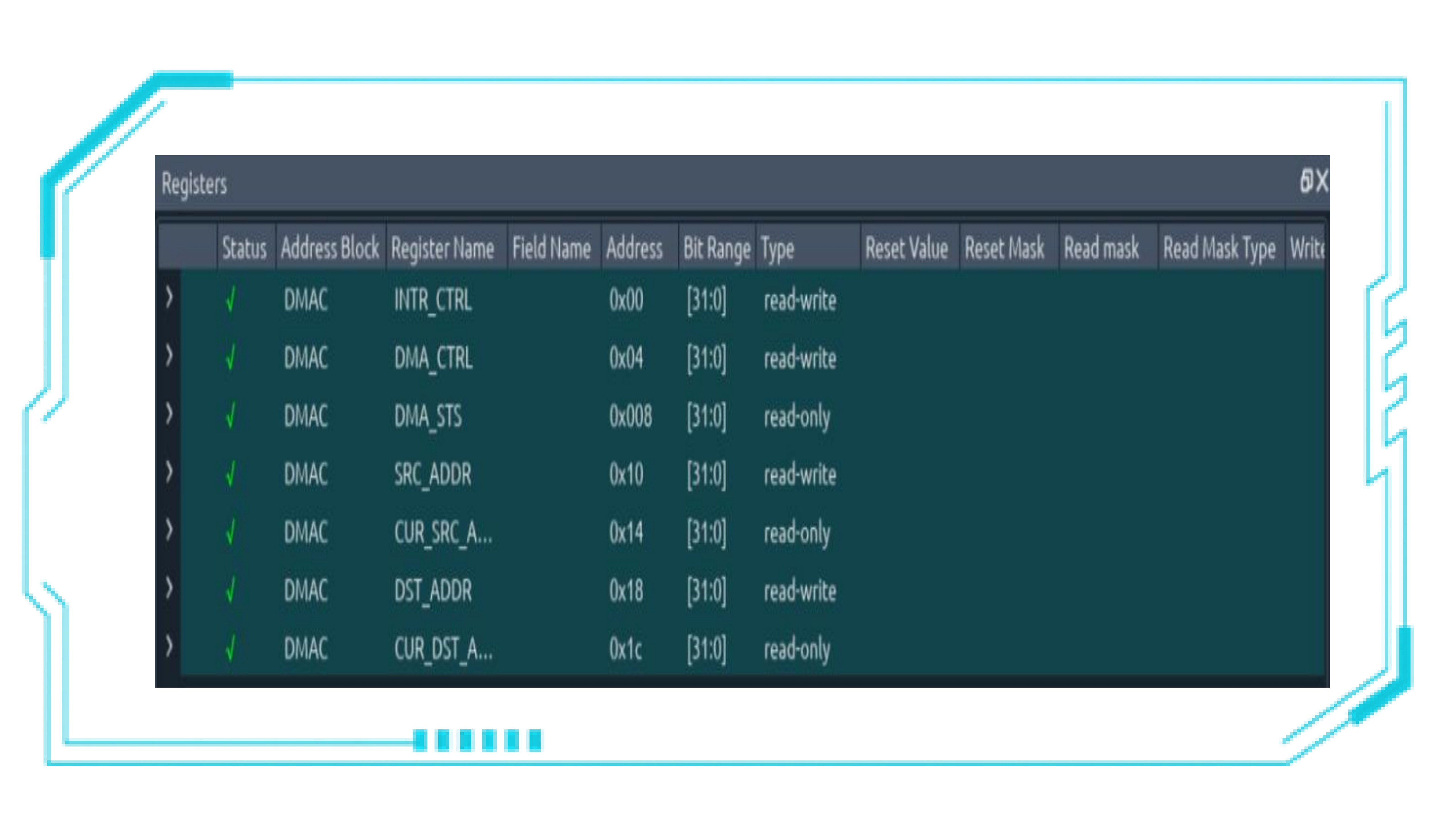This screenshot has width=1456, height=819.
Task: Click address cell 0x00
Action: pos(626,299)
